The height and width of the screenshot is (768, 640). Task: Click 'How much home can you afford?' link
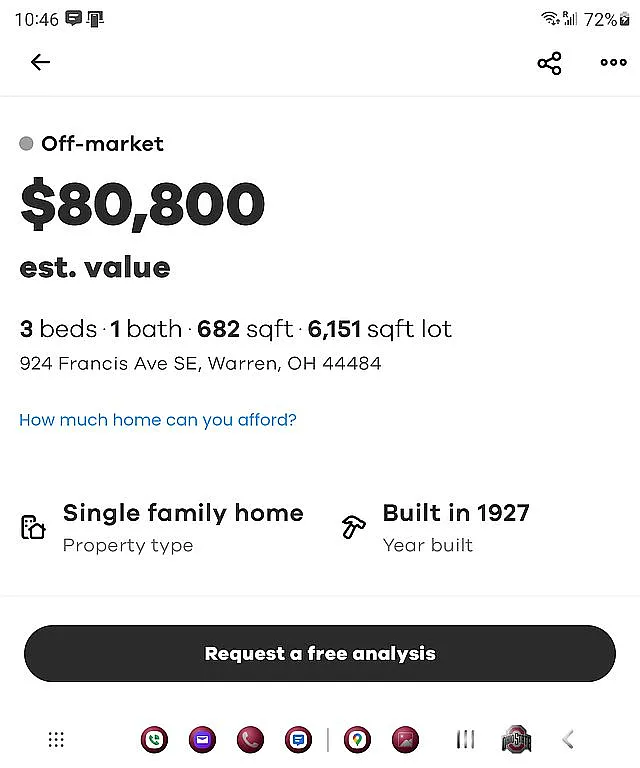pos(158,420)
